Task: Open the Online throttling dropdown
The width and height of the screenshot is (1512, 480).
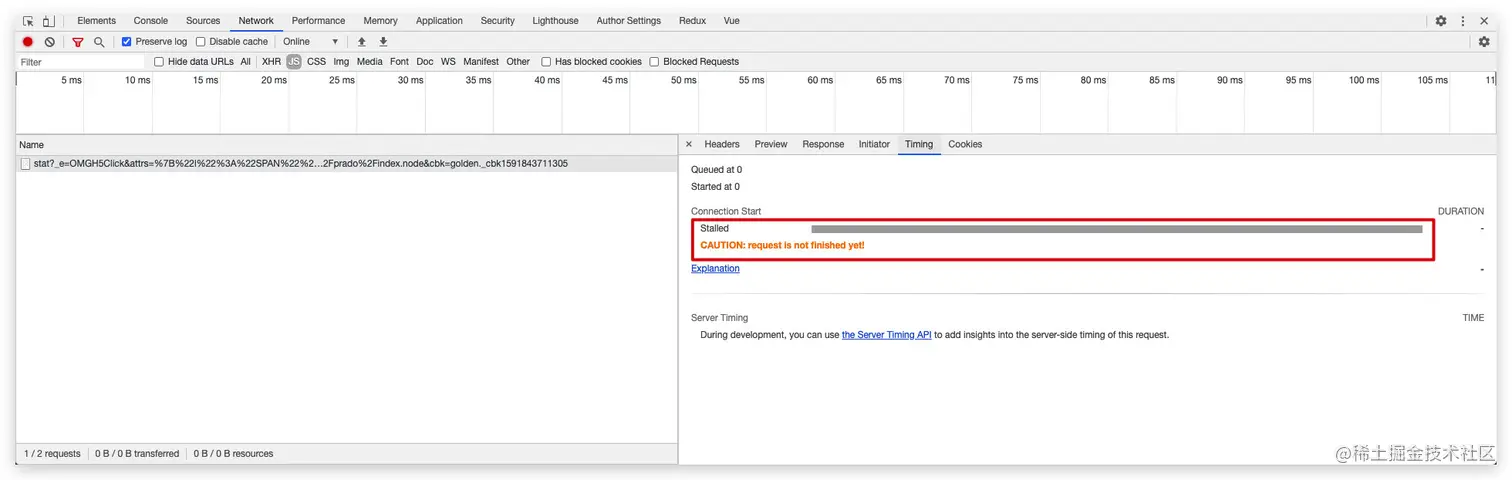Action: [x=311, y=42]
